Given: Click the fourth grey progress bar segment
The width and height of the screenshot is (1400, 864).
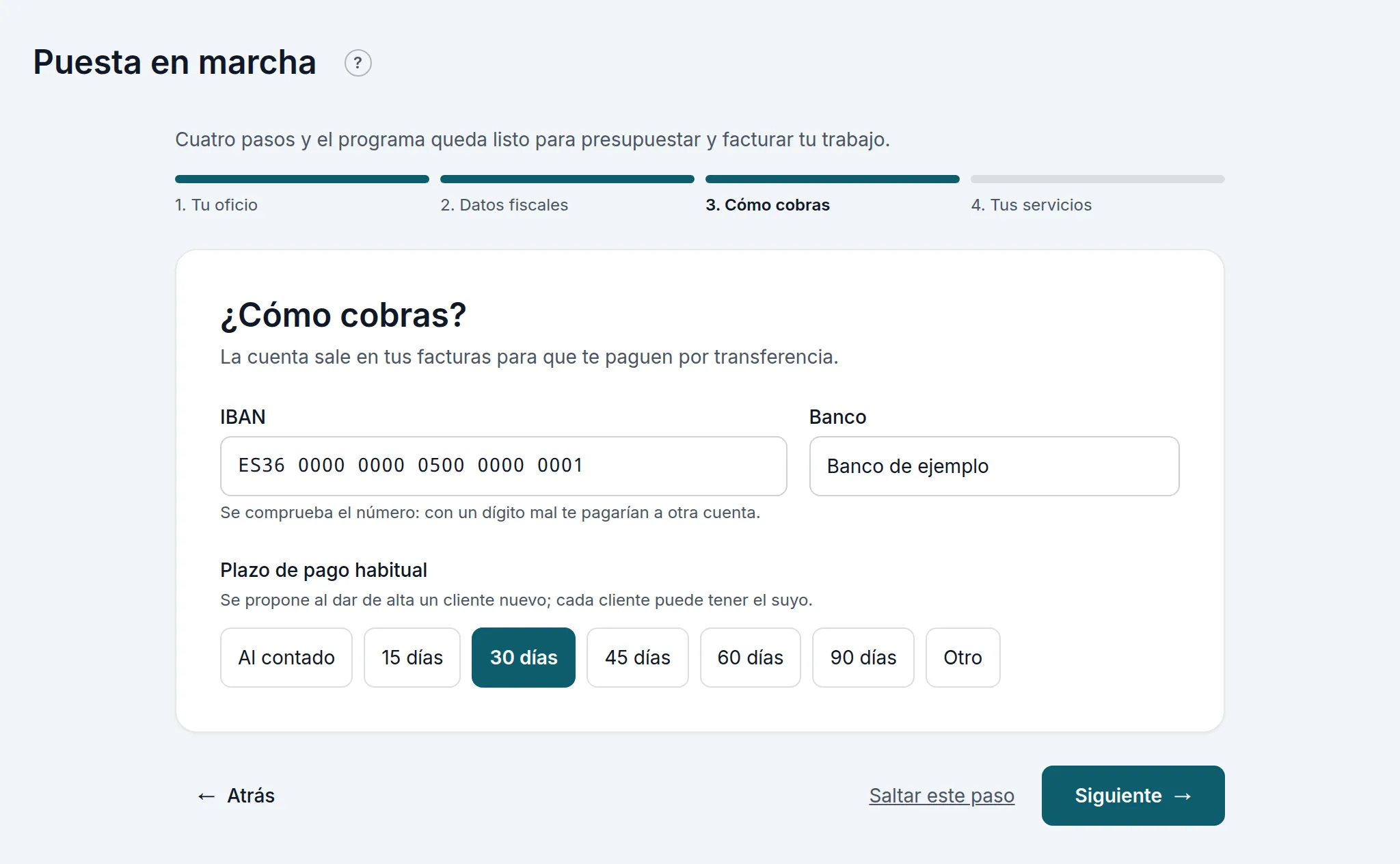Looking at the screenshot, I should click(1098, 179).
